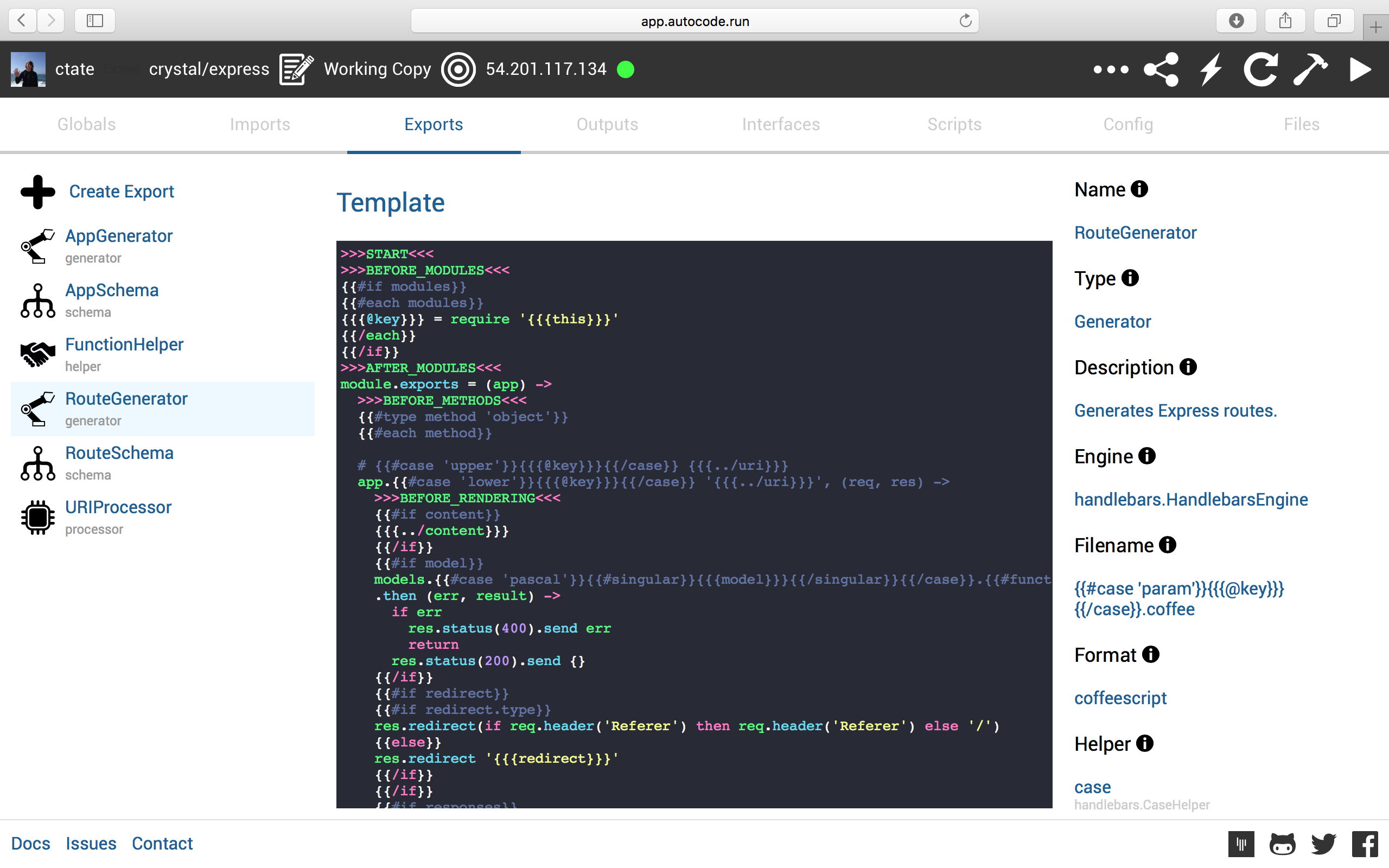Click the lightning bolt icon in the header

tap(1210, 69)
